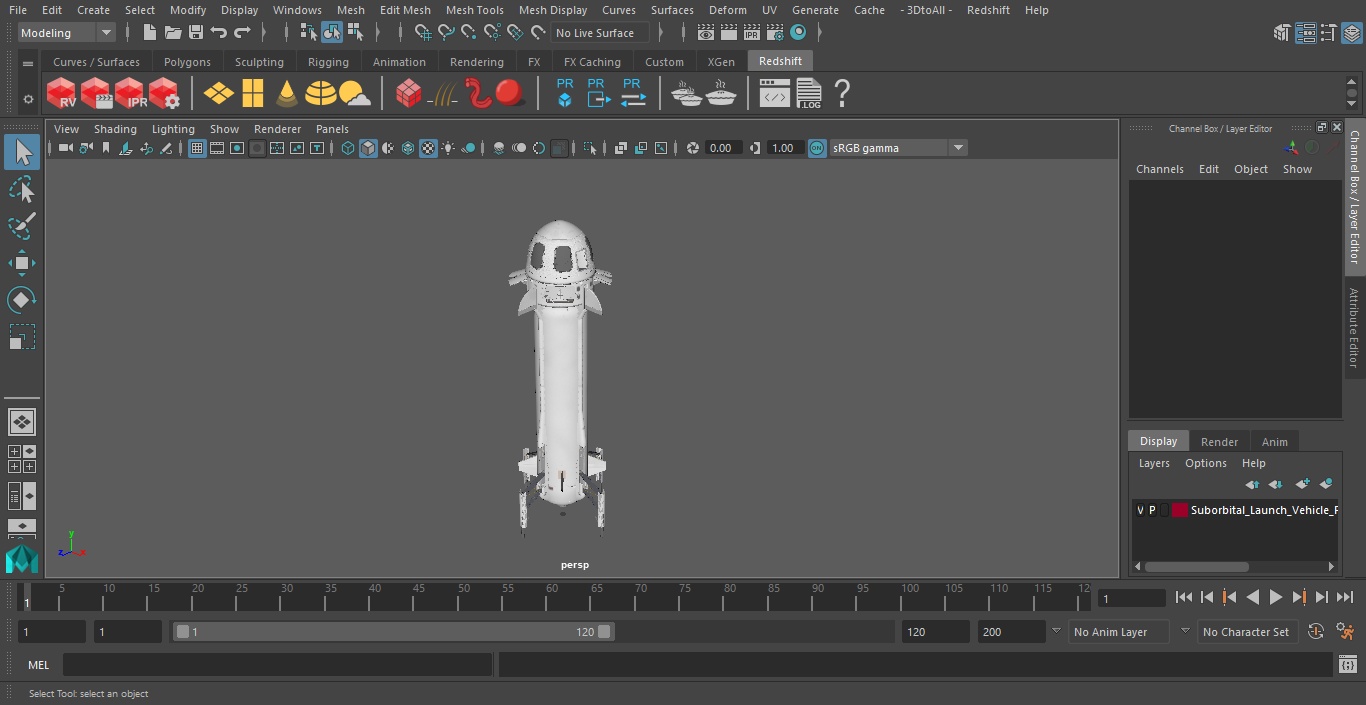This screenshot has height=705, width=1366.
Task: Click the Suborbital_Launch_Vehicle layer color swatch
Action: tap(1180, 510)
